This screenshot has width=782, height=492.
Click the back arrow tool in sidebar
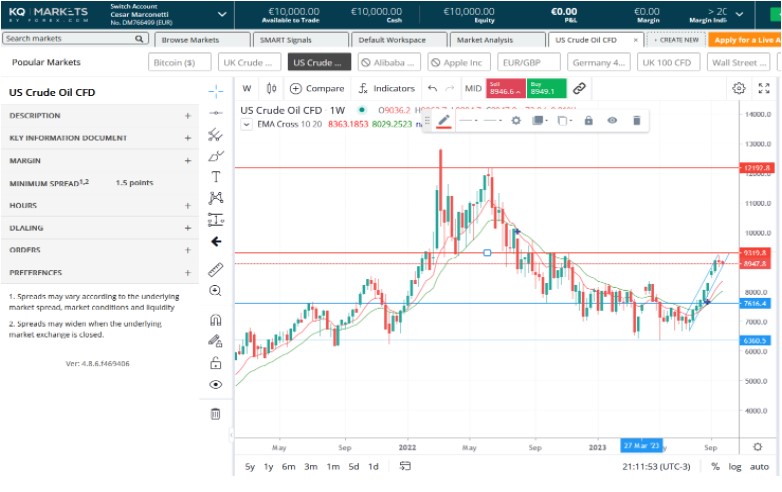click(x=216, y=242)
